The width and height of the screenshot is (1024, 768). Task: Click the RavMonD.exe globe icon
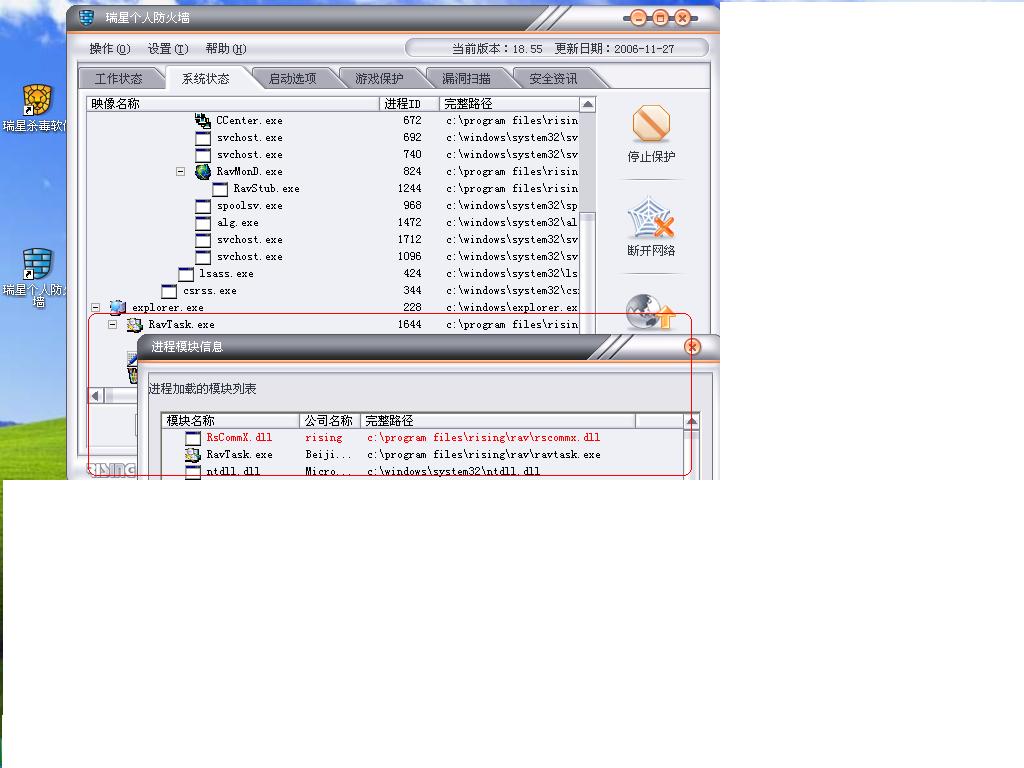202,172
